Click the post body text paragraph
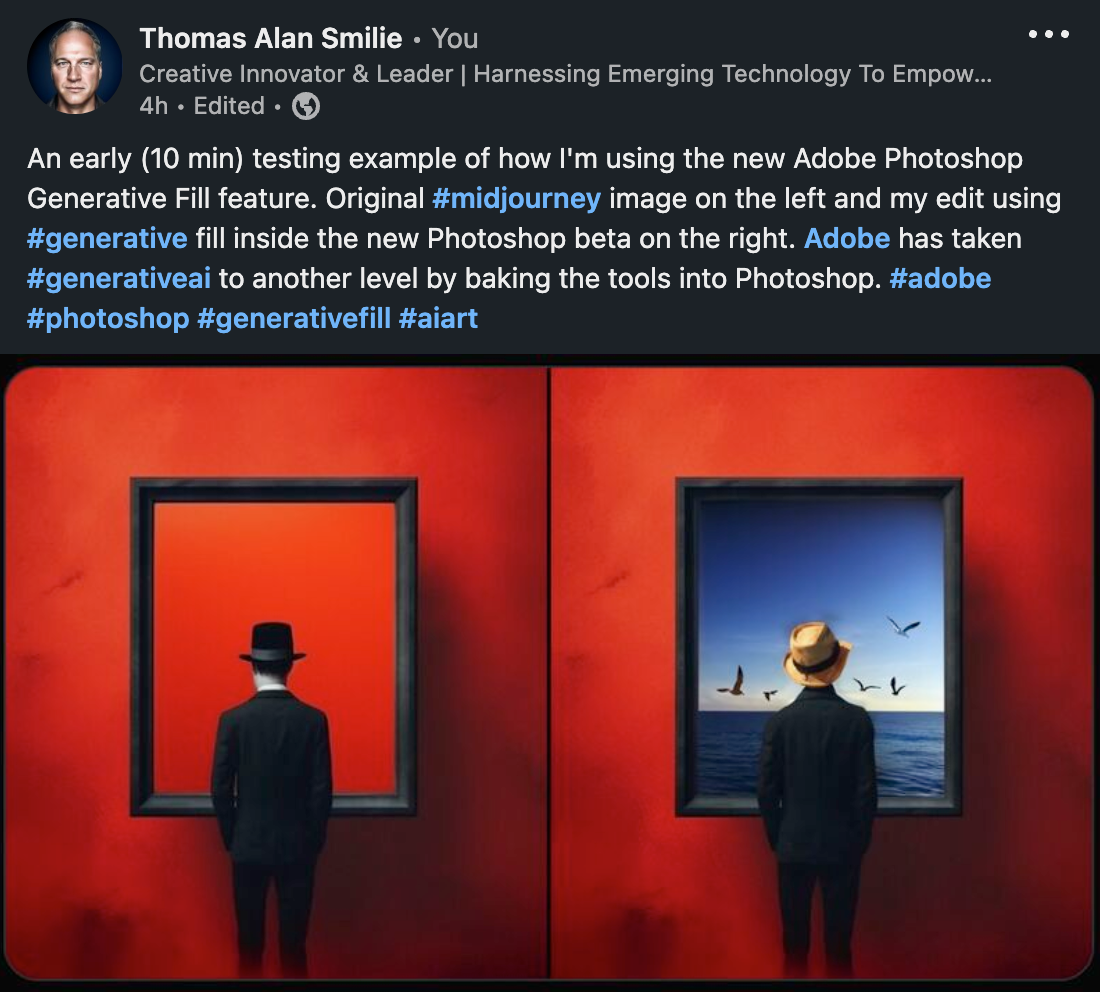This screenshot has width=1100, height=992. 544,239
